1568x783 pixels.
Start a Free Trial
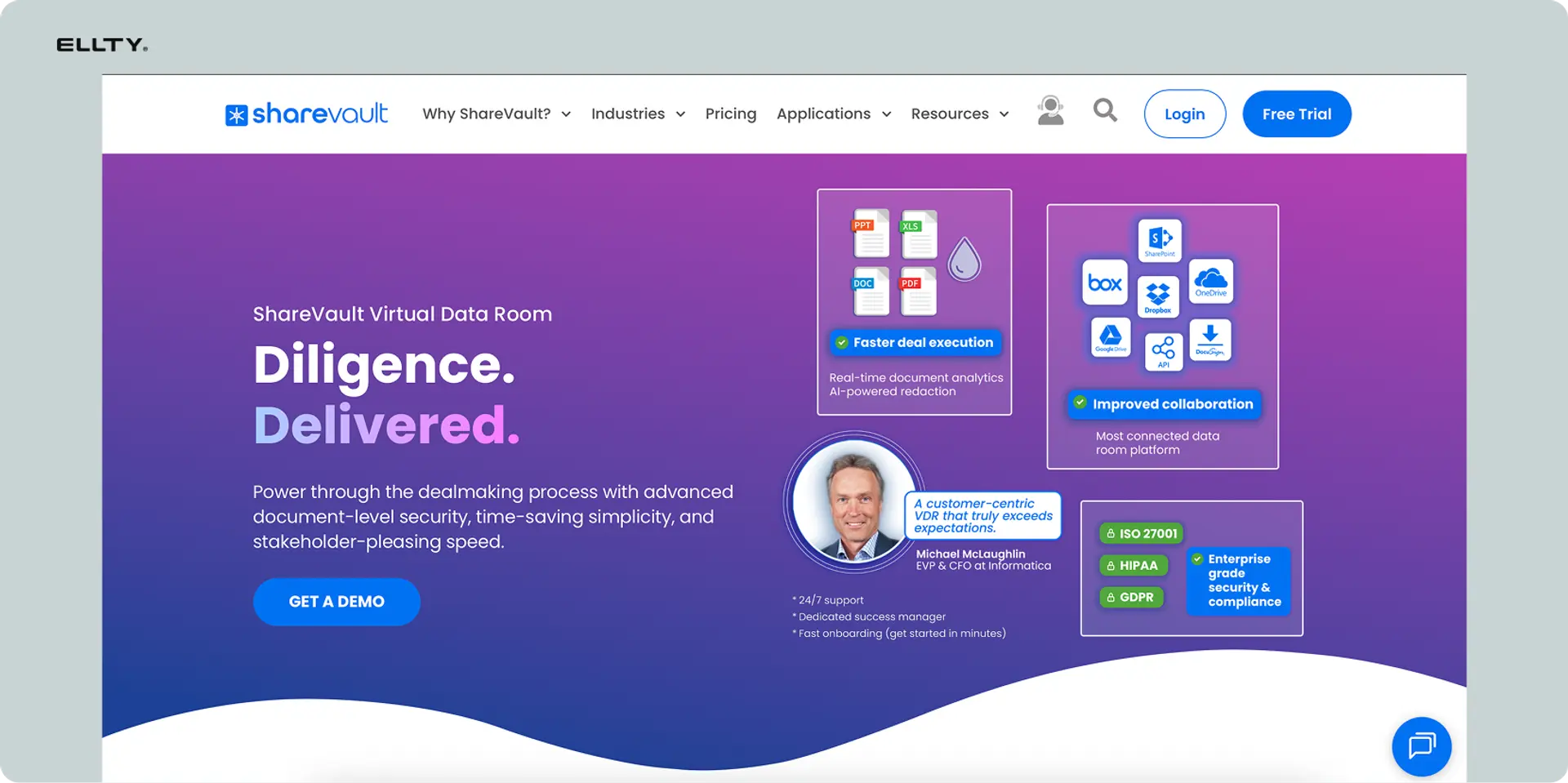click(x=1297, y=113)
